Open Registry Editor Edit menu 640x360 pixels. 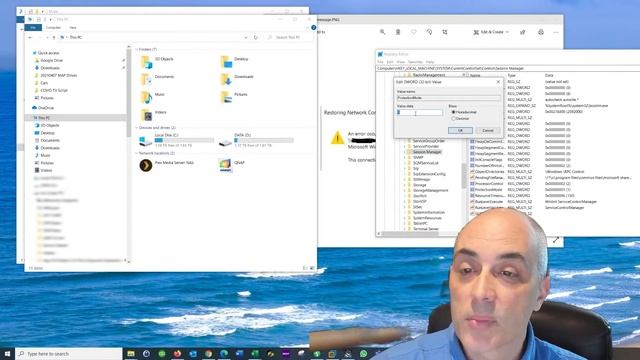(x=390, y=62)
